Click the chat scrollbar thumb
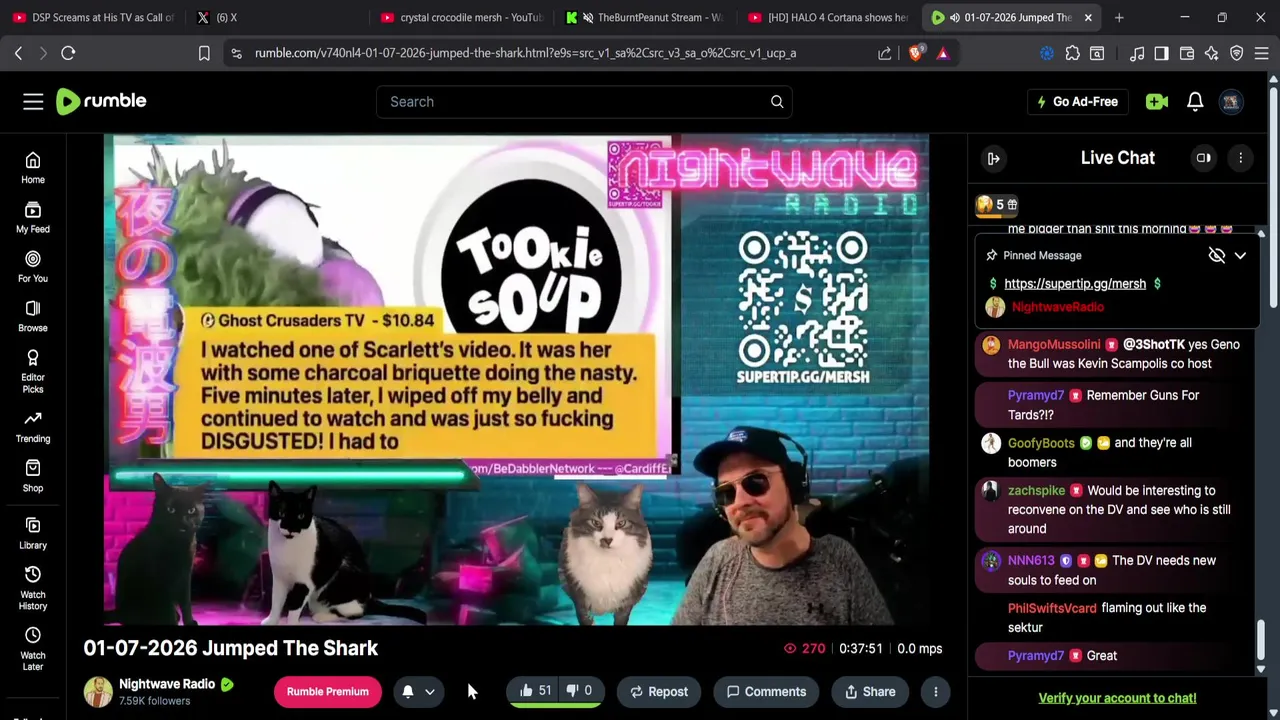This screenshot has width=1280, height=720. click(x=1261, y=640)
